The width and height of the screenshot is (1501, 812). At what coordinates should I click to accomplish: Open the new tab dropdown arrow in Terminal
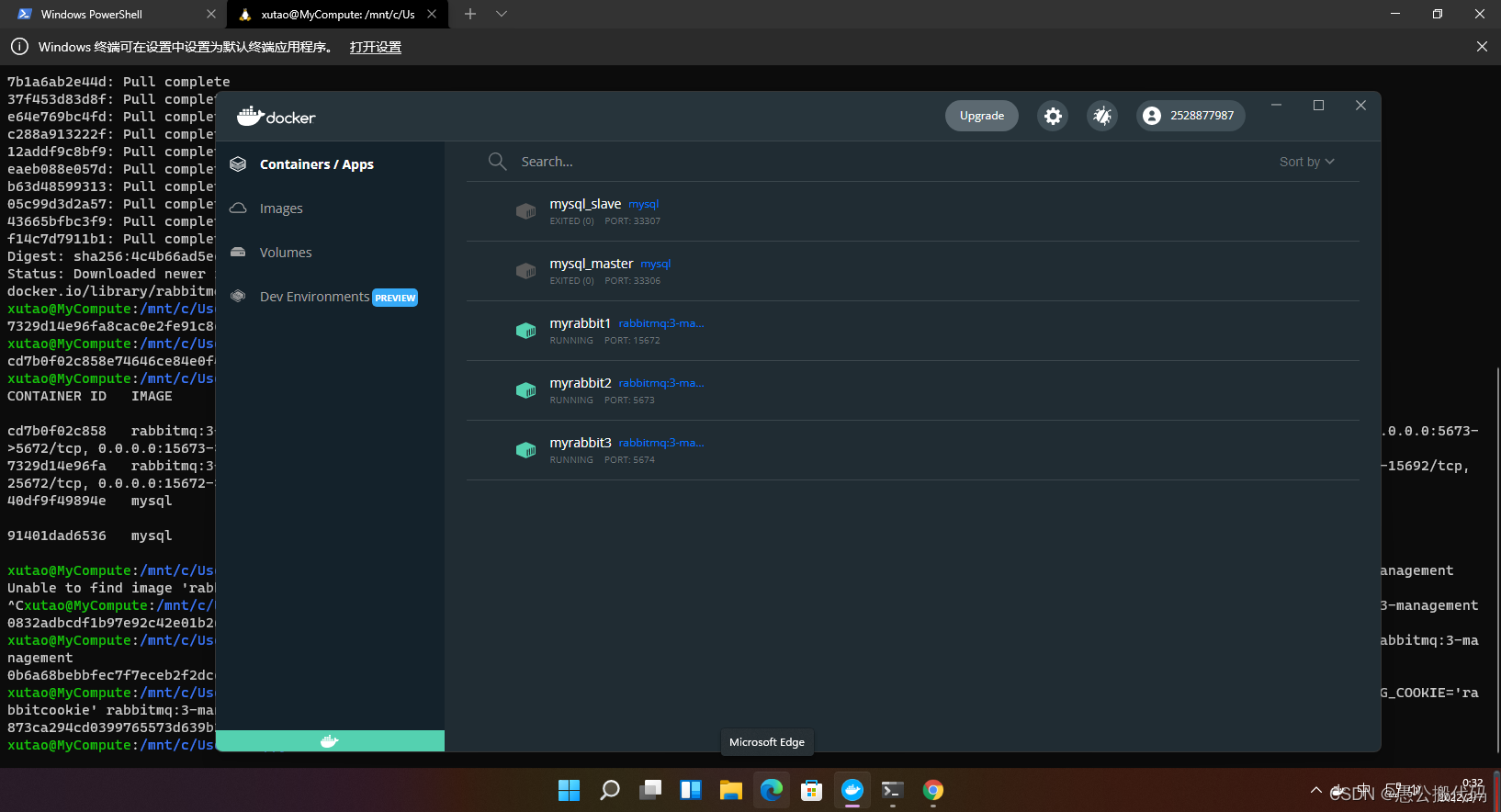coord(502,14)
